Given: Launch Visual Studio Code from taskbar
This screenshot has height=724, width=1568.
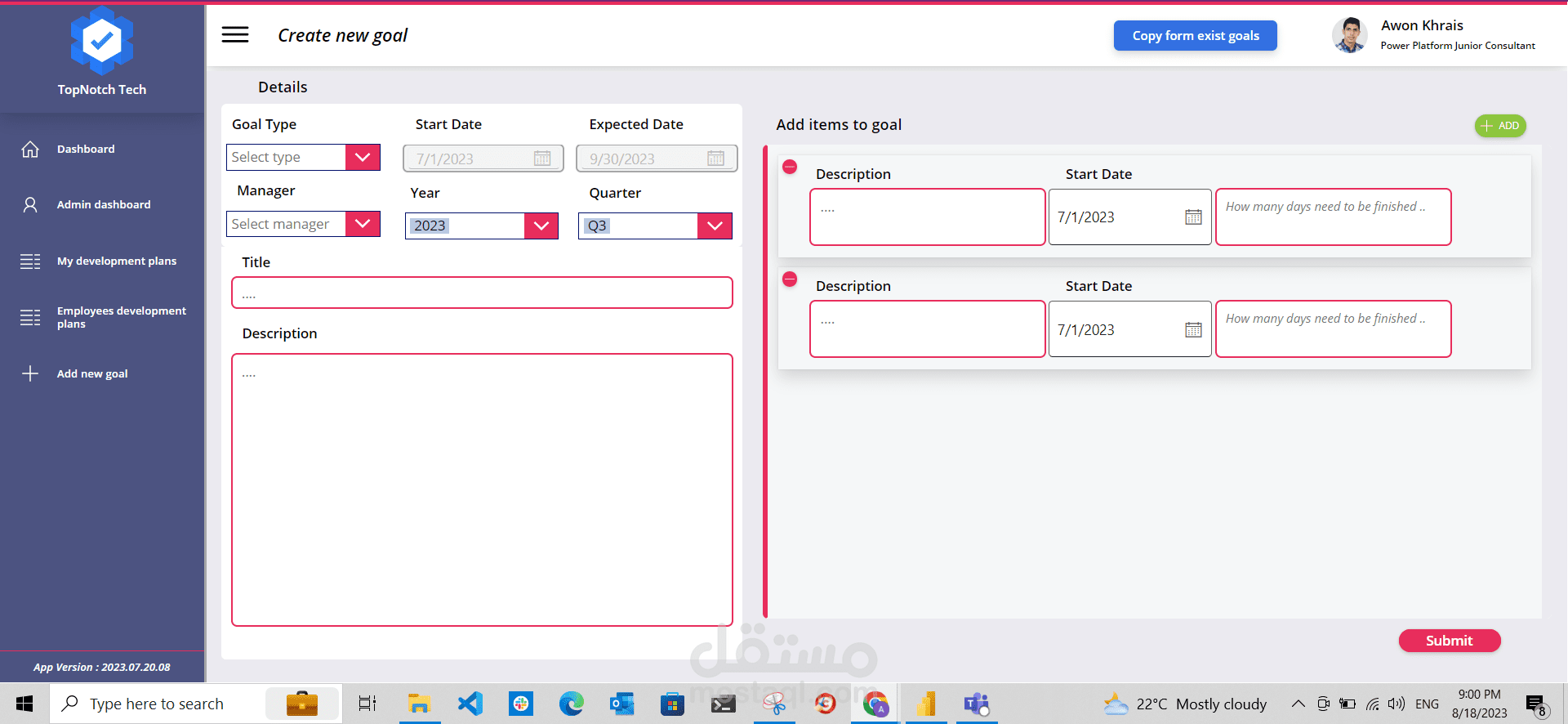Looking at the screenshot, I should (470, 704).
